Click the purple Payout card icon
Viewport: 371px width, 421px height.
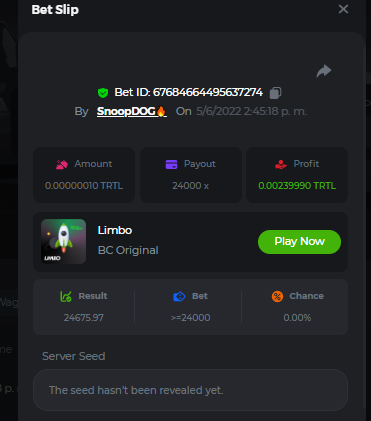pyautogui.click(x=171, y=164)
